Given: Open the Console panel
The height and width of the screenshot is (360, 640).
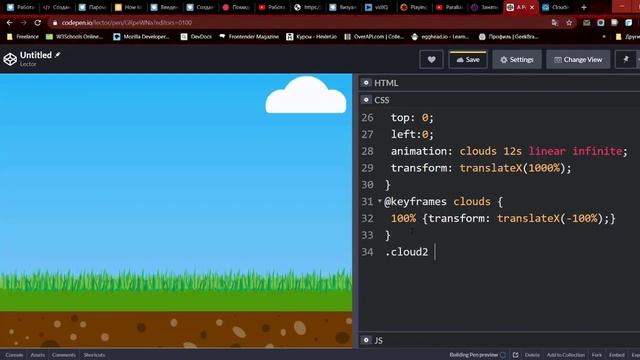Looking at the screenshot, I should tap(14, 355).
